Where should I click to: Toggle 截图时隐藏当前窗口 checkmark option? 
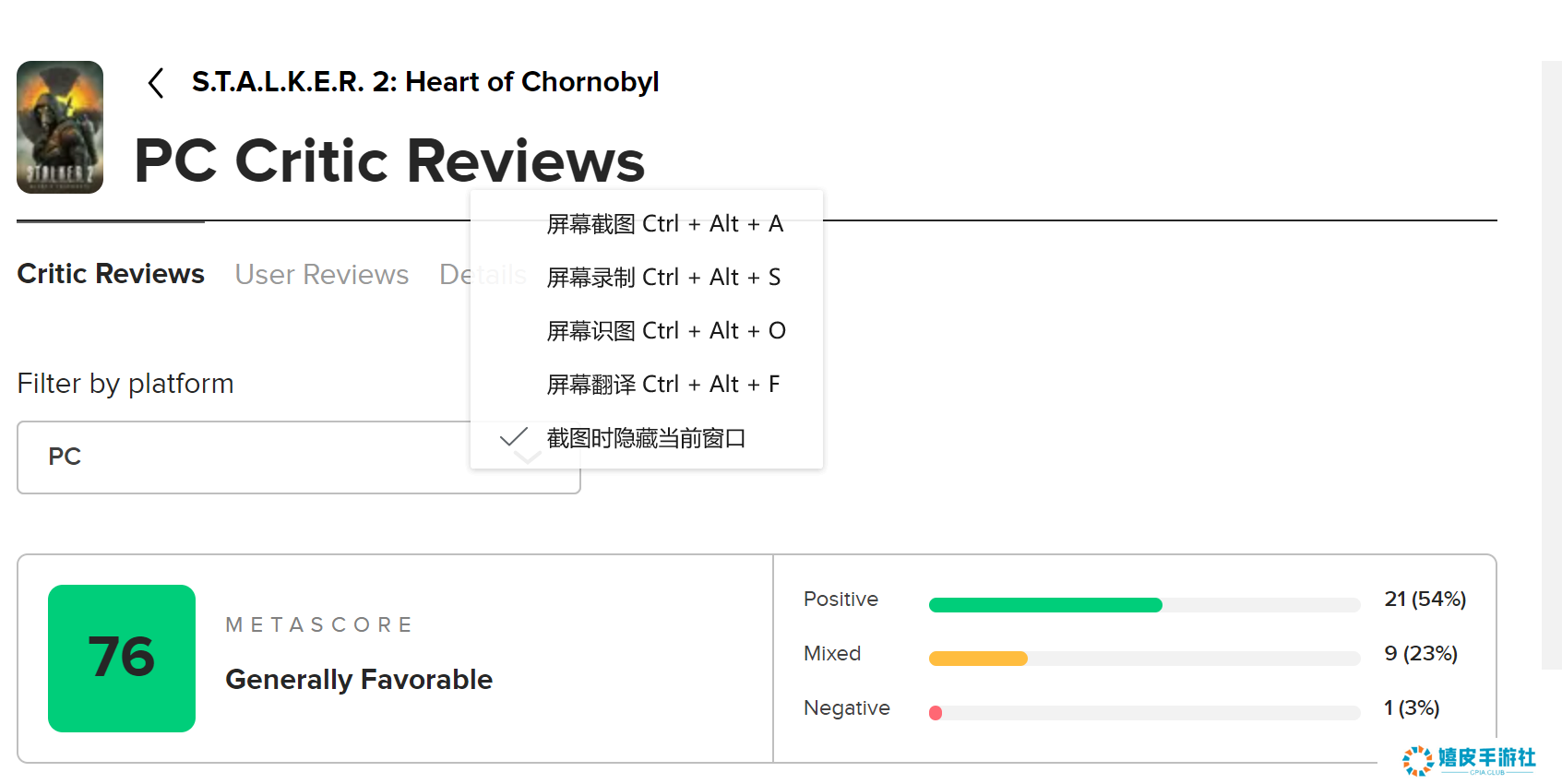point(646,438)
